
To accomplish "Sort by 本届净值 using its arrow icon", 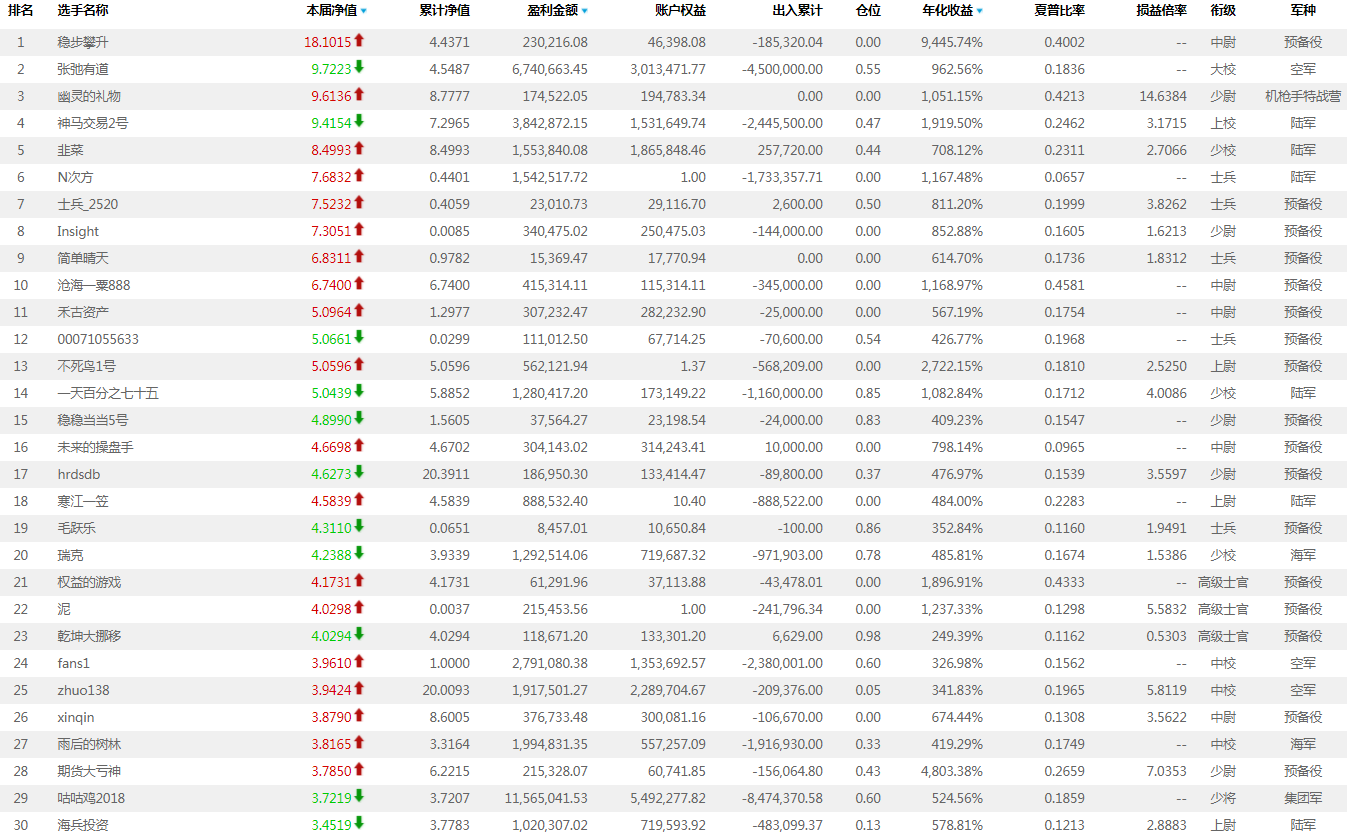I will tap(363, 11).
